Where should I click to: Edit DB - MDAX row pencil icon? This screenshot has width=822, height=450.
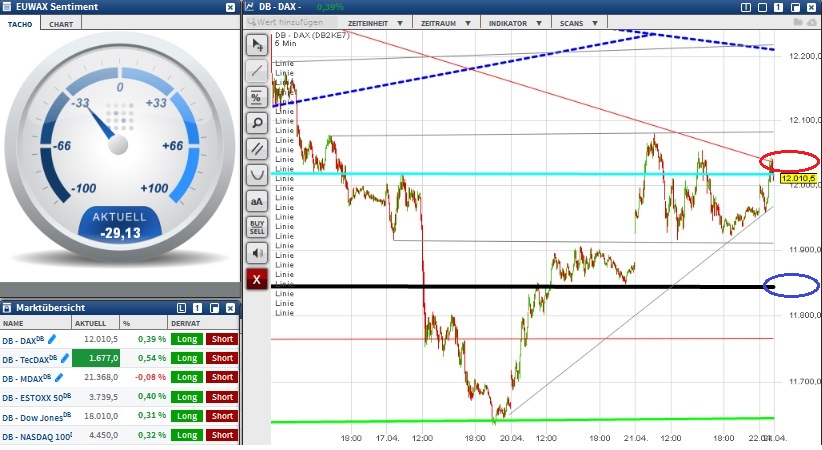click(59, 377)
